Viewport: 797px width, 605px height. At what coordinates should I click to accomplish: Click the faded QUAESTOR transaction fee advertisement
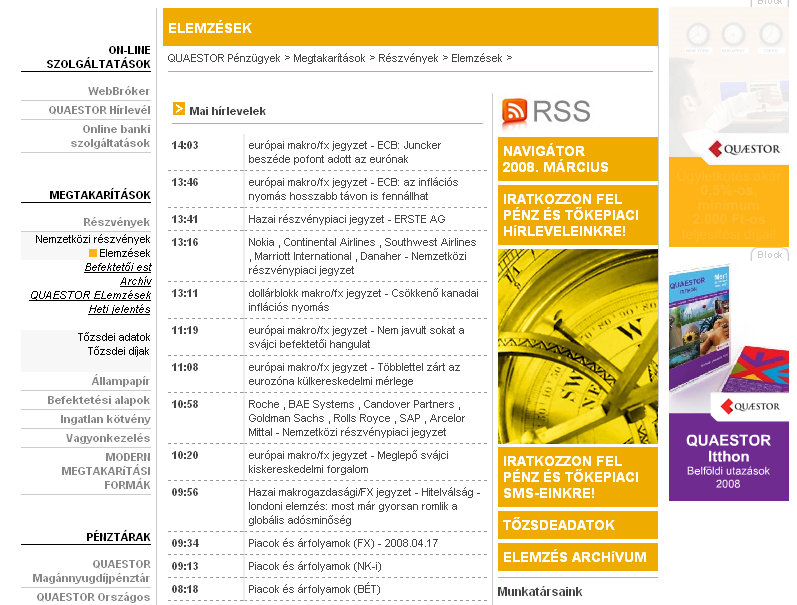click(729, 128)
